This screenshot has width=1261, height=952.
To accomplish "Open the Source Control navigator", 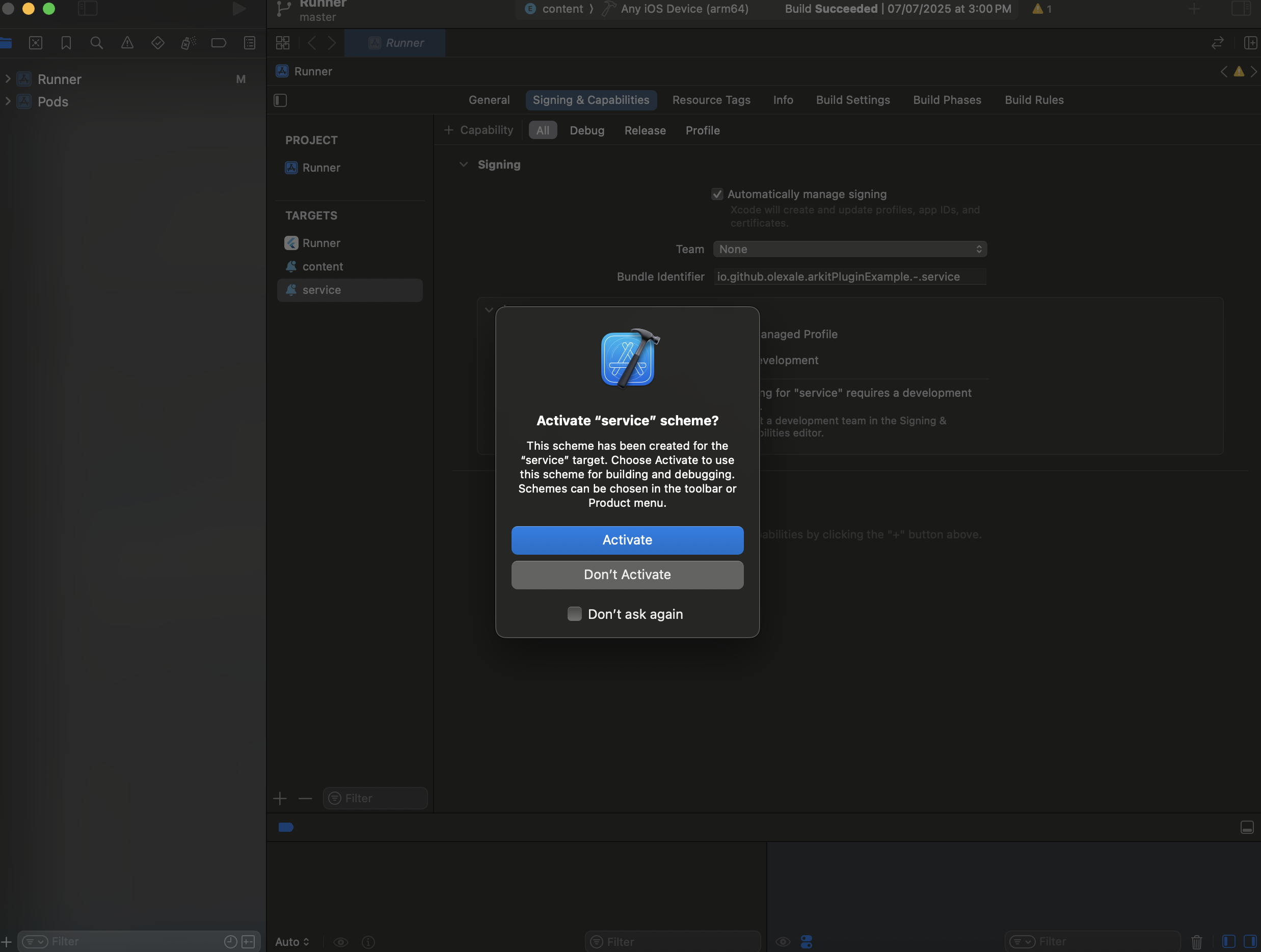I will (x=36, y=43).
